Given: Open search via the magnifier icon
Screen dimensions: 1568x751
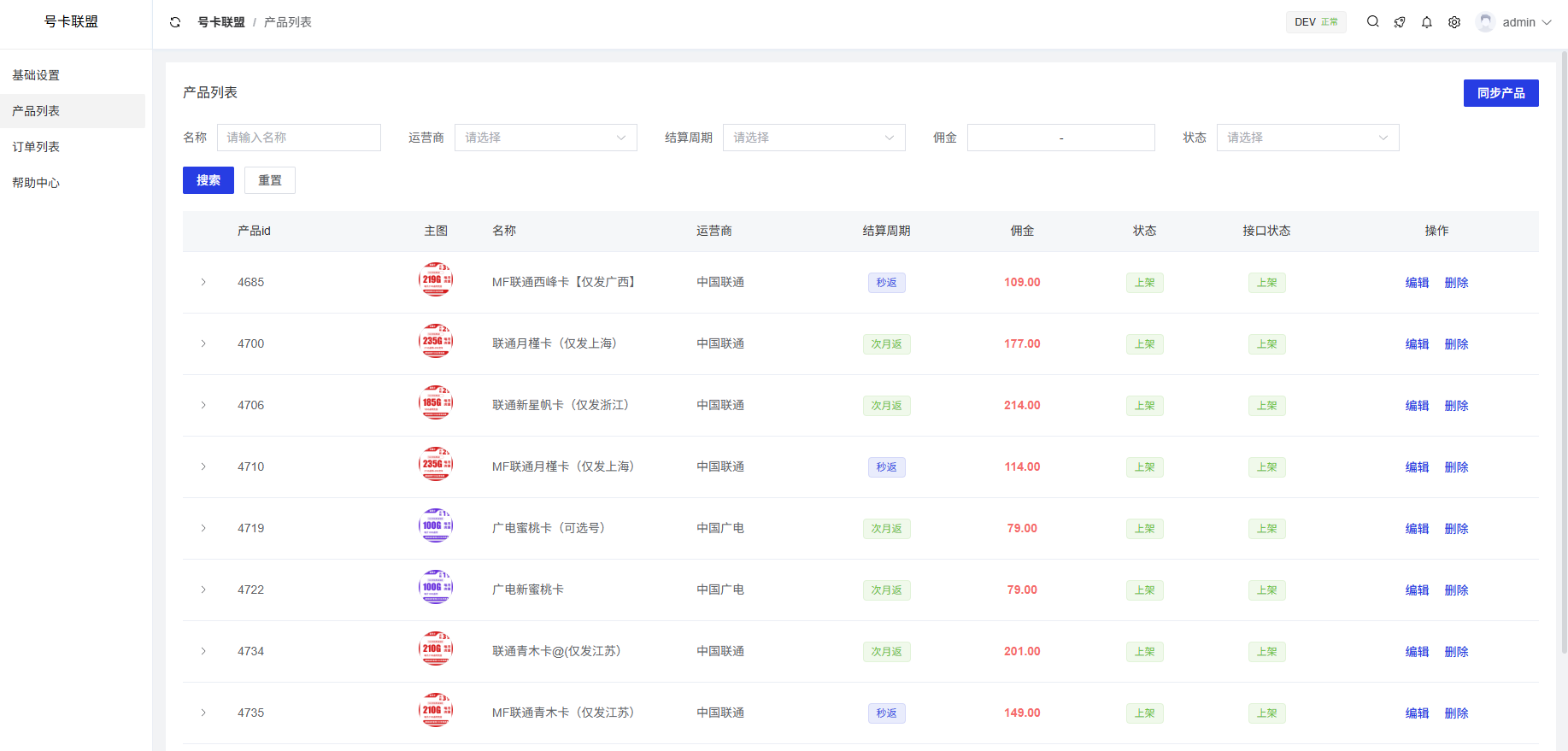Looking at the screenshot, I should (x=1372, y=22).
